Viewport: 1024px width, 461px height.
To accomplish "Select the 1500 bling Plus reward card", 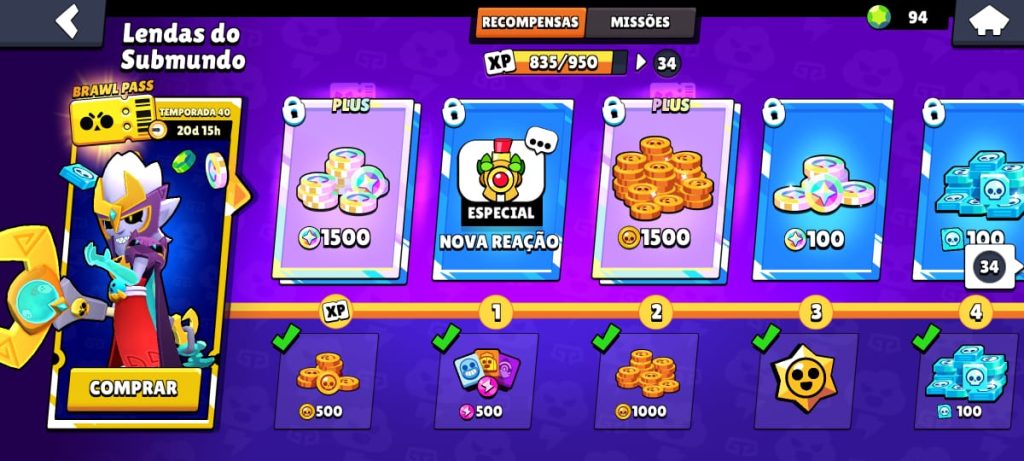I will [x=343, y=191].
